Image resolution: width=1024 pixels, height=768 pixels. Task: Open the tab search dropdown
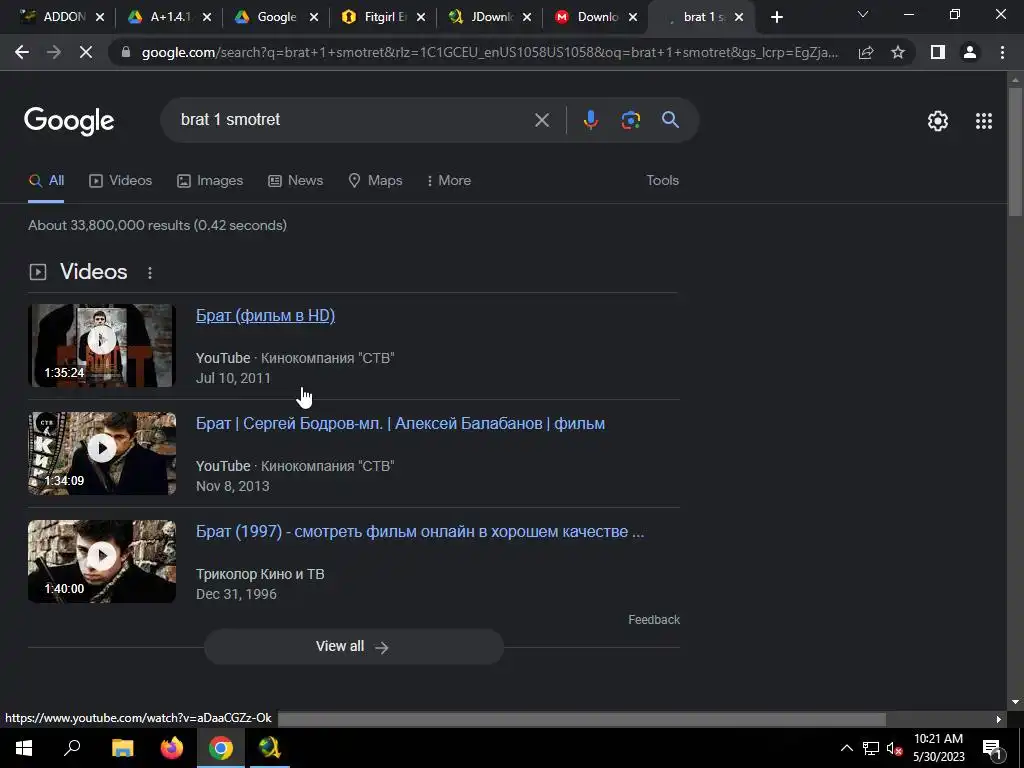863,14
